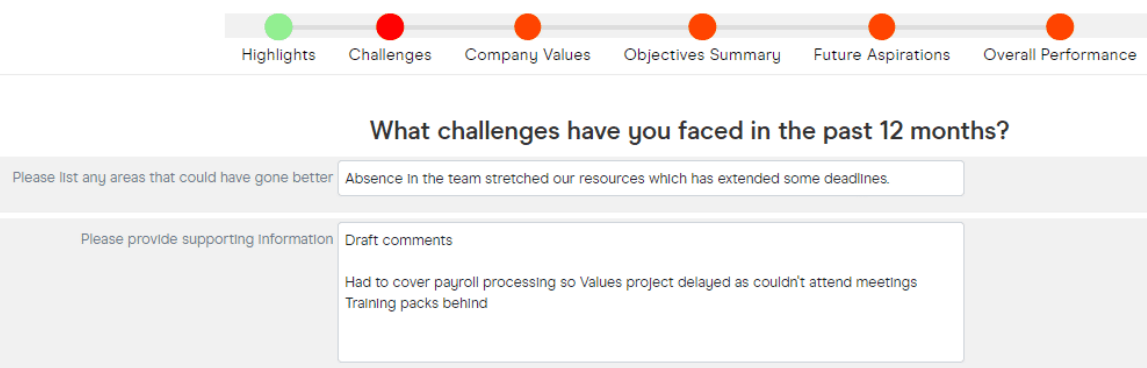
Task: Open the Highlights section label
Action: [279, 56]
